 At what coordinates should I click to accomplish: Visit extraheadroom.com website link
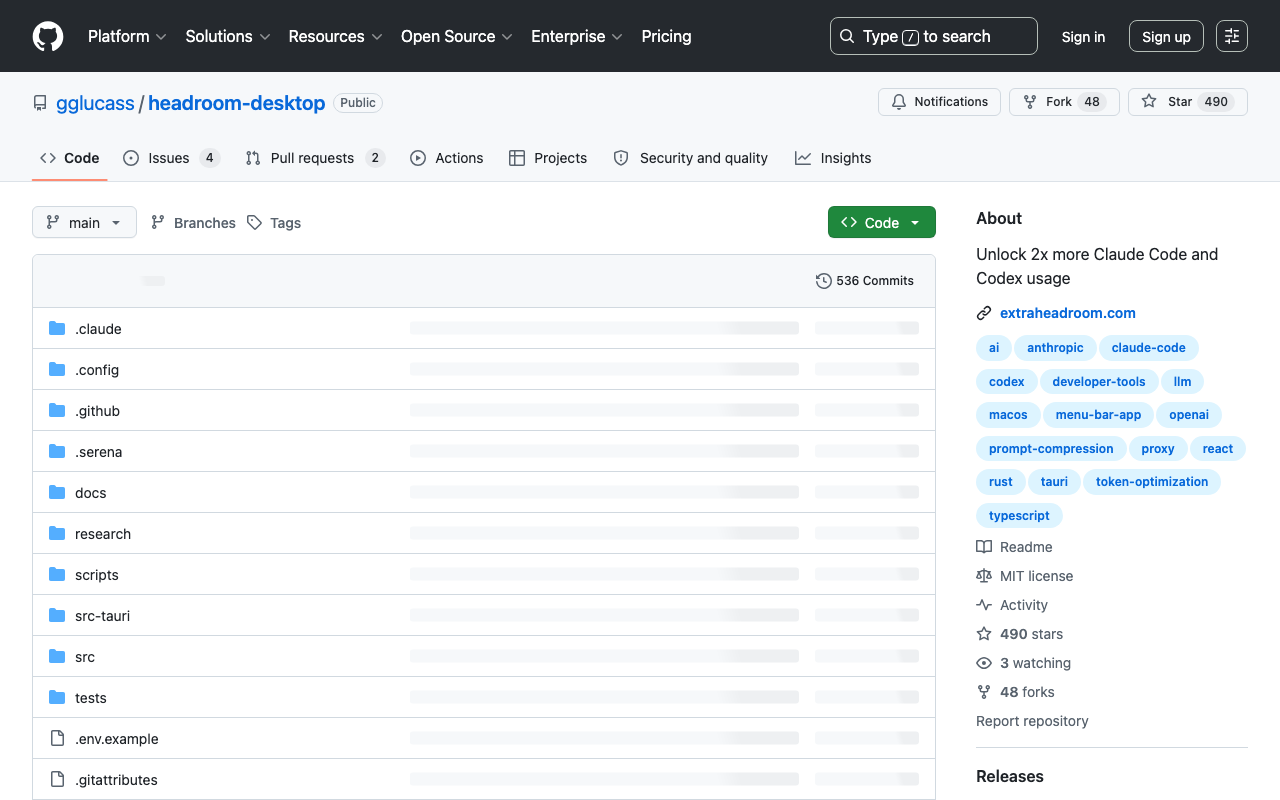click(1068, 313)
